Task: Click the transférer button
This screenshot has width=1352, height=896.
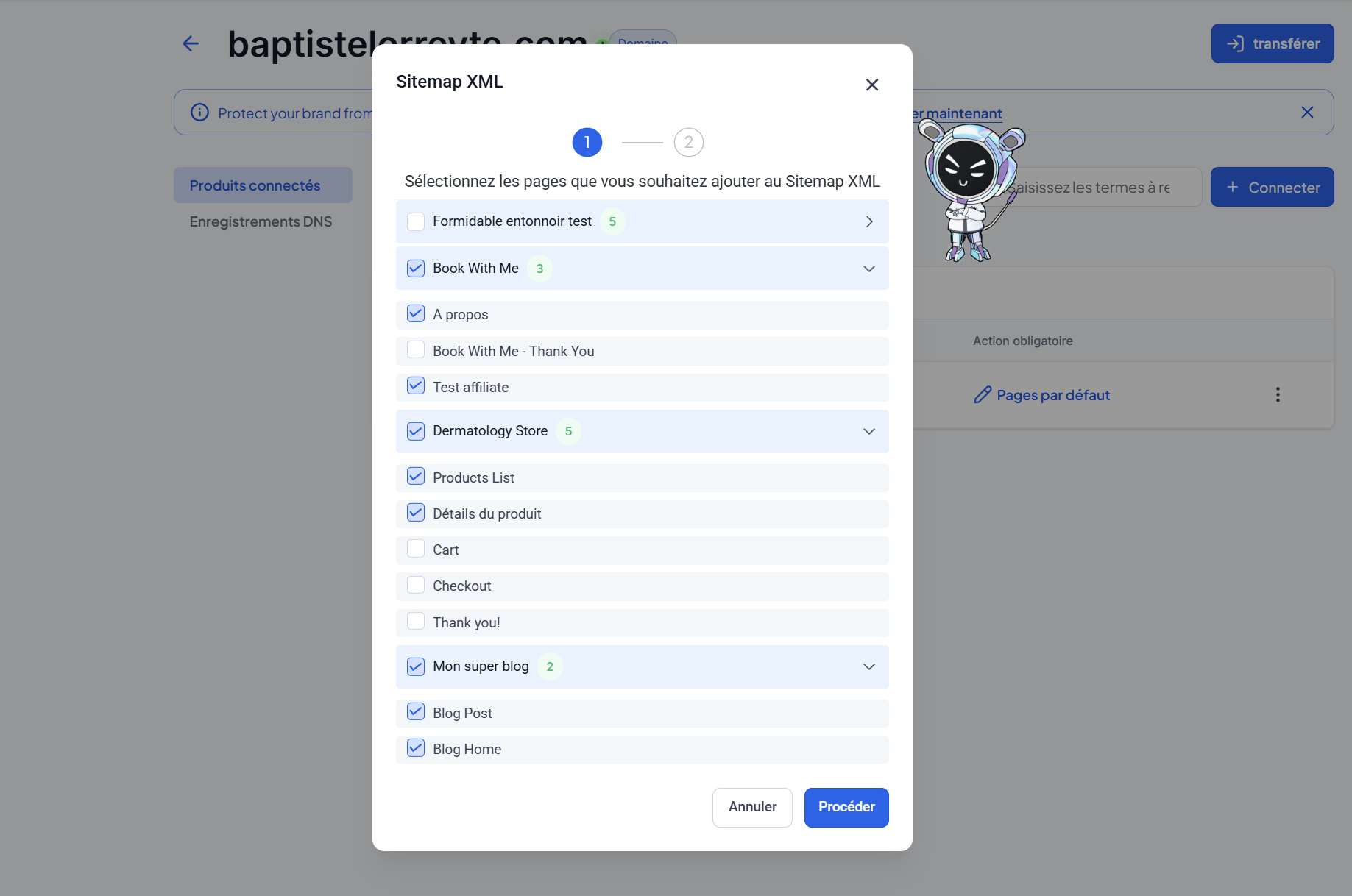Action: point(1272,43)
